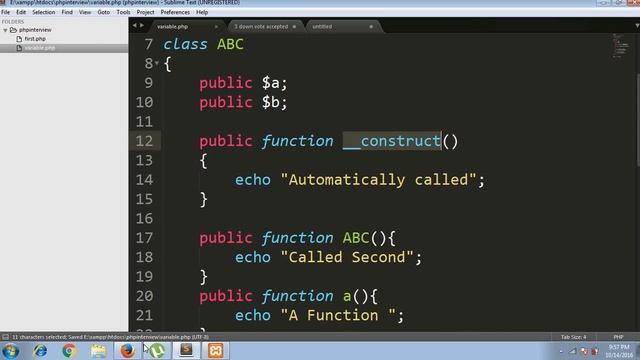Screen dimensions: 640x360
Task: Open the Selection menu
Action: tap(44, 12)
